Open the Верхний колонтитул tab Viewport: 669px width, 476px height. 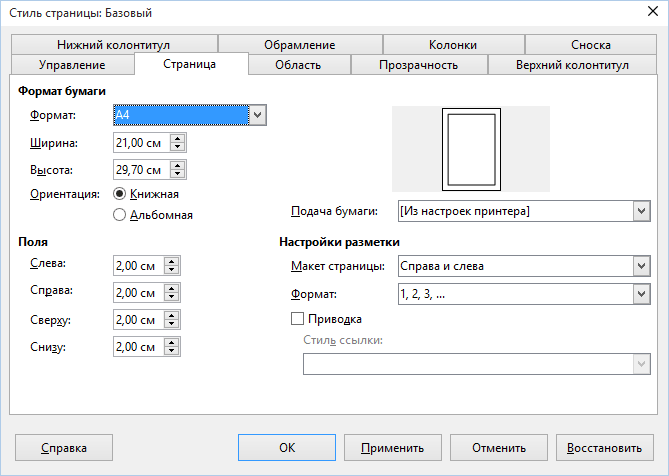click(x=571, y=65)
